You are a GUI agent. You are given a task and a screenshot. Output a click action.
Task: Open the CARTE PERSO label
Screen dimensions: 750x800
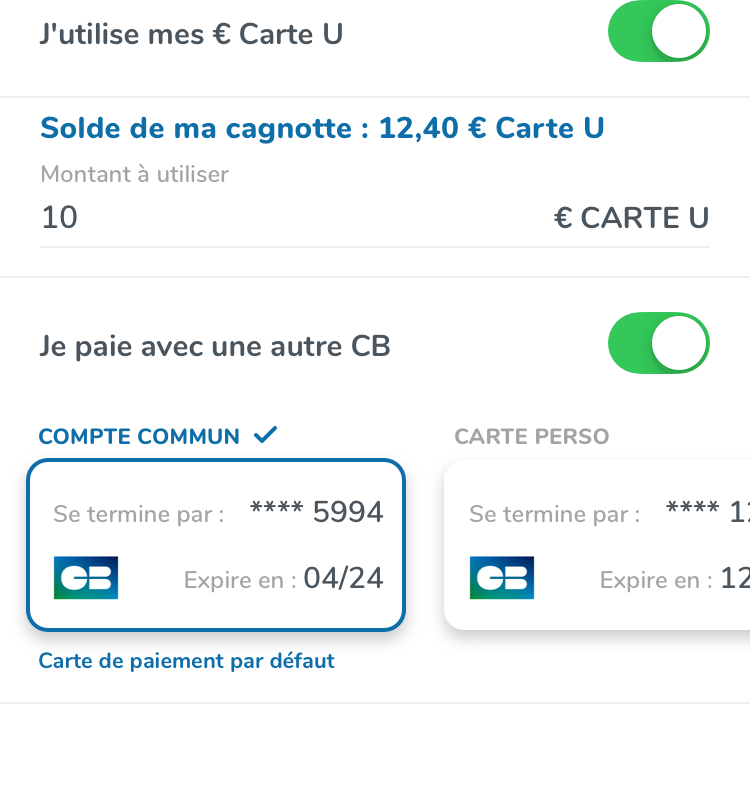click(x=532, y=437)
